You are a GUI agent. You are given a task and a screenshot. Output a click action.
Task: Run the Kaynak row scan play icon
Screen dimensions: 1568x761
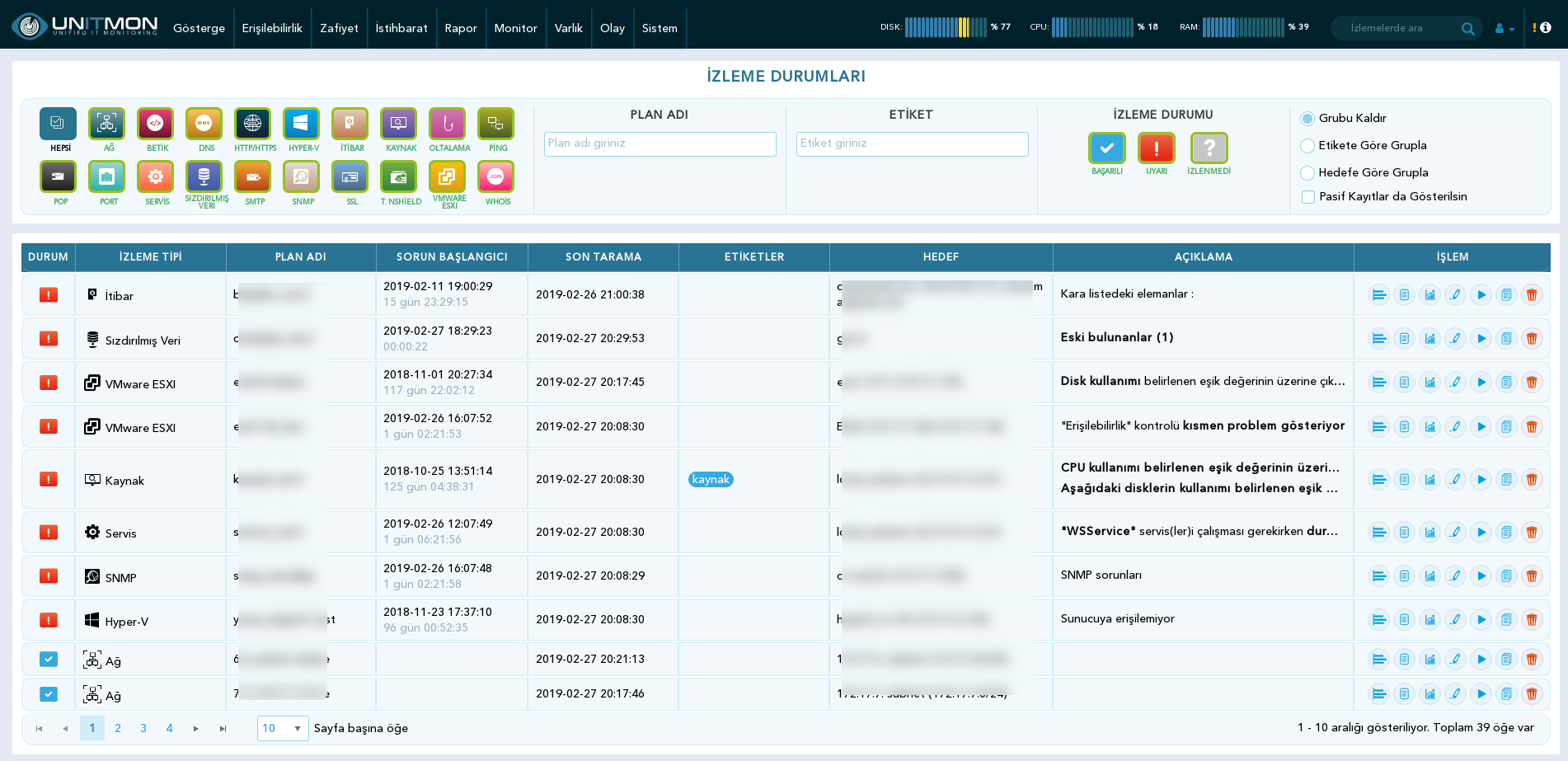tap(1481, 479)
